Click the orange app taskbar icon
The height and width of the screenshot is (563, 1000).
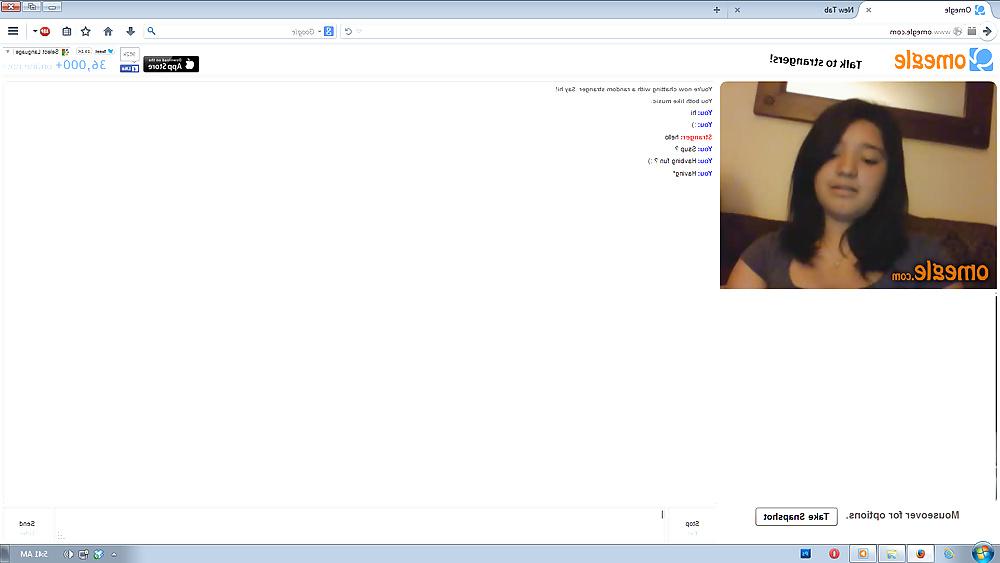pyautogui.click(x=863, y=553)
